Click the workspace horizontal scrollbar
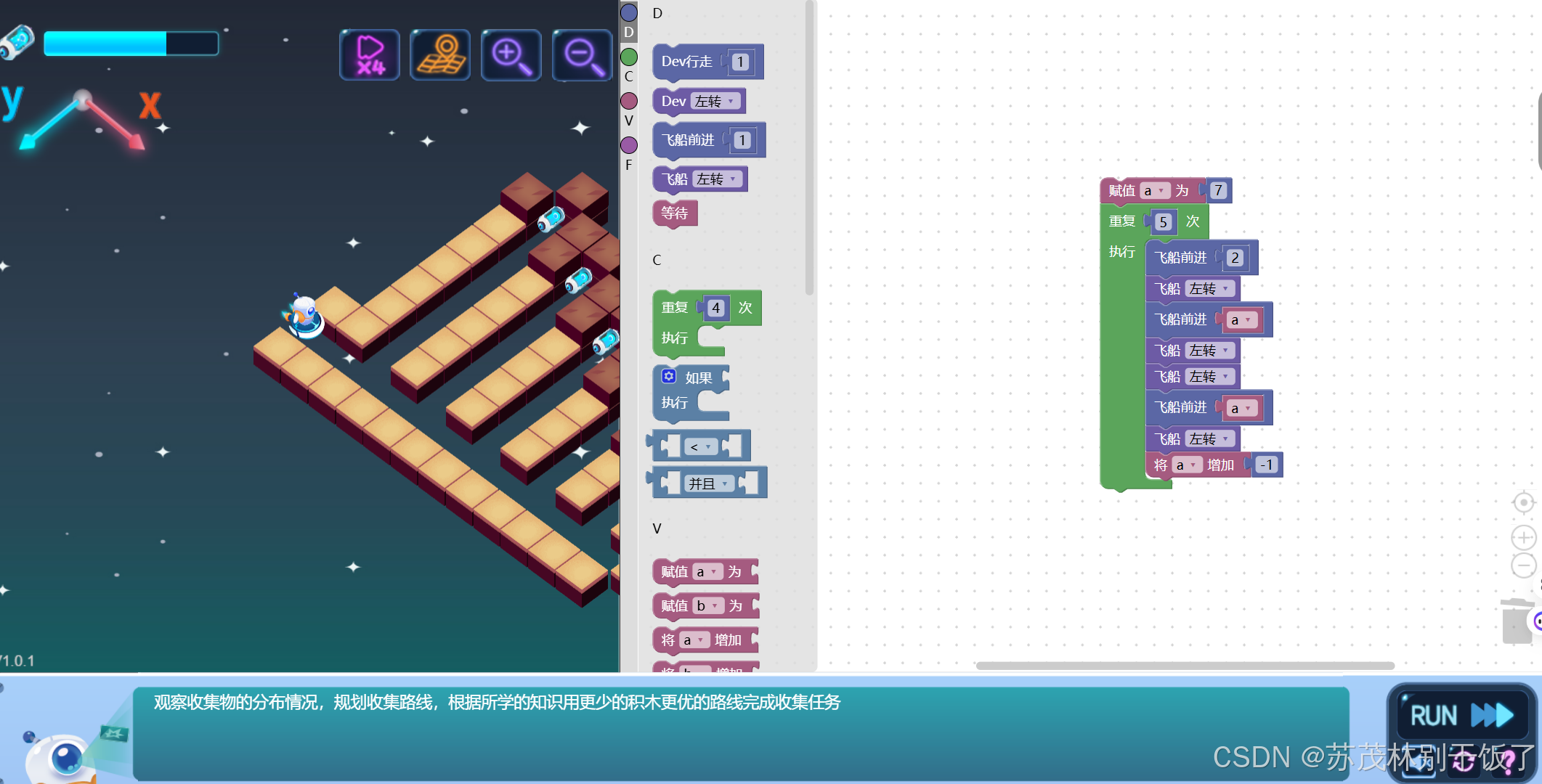 (x=1184, y=666)
